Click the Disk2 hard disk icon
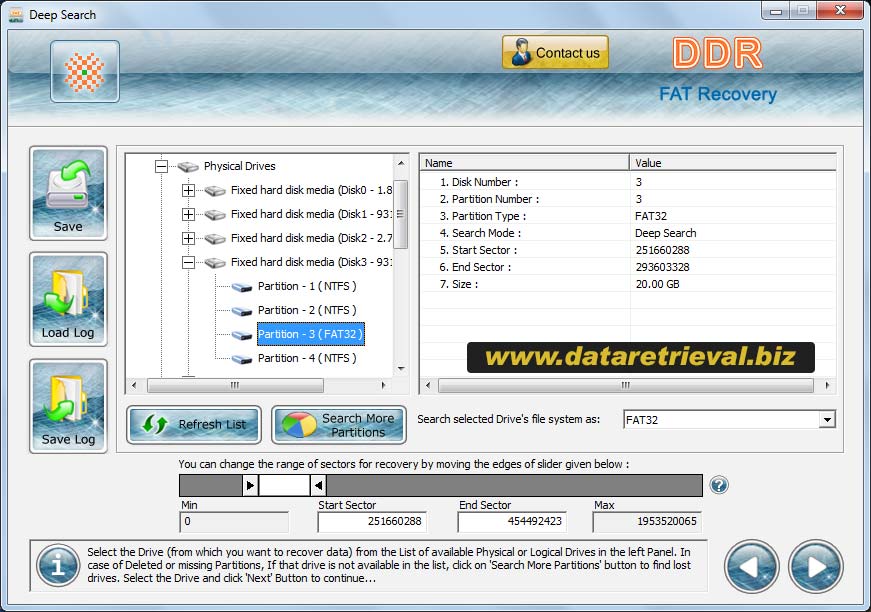The width and height of the screenshot is (871, 612). point(215,238)
